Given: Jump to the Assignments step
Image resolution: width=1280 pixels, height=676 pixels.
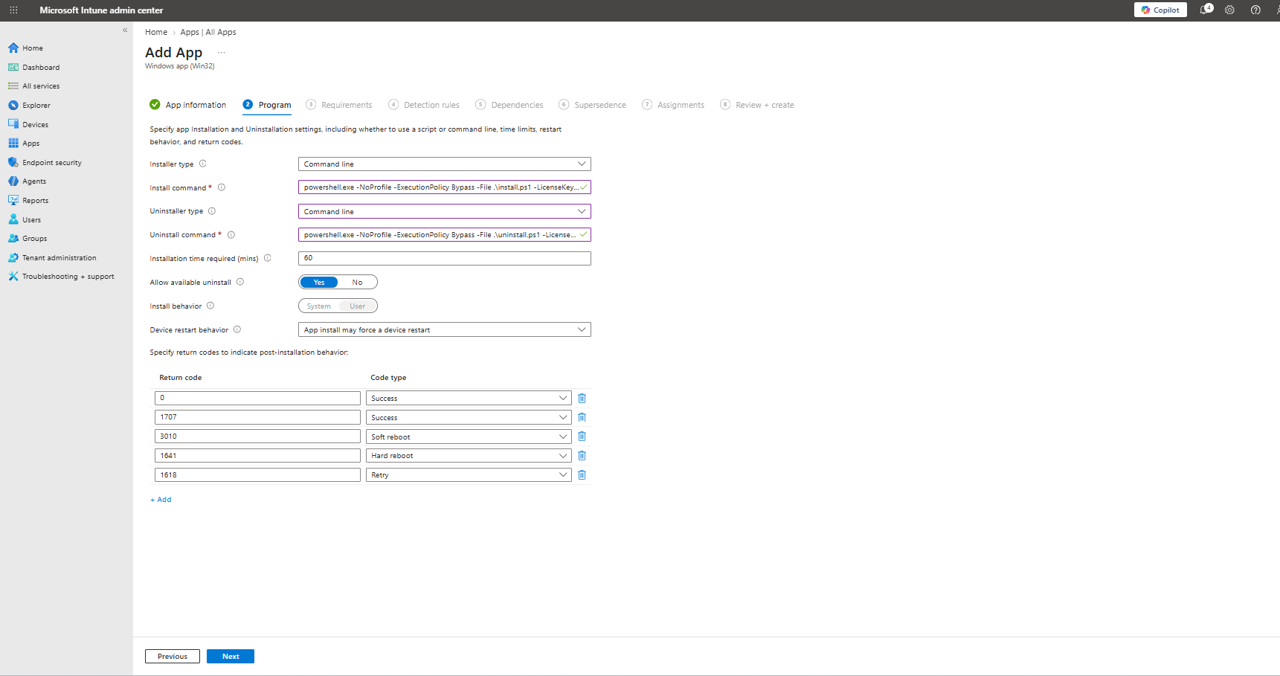Looking at the screenshot, I should [673, 105].
